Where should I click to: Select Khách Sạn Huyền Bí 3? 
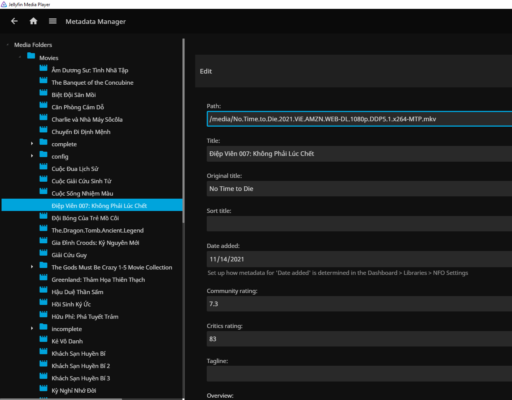click(x=81, y=378)
